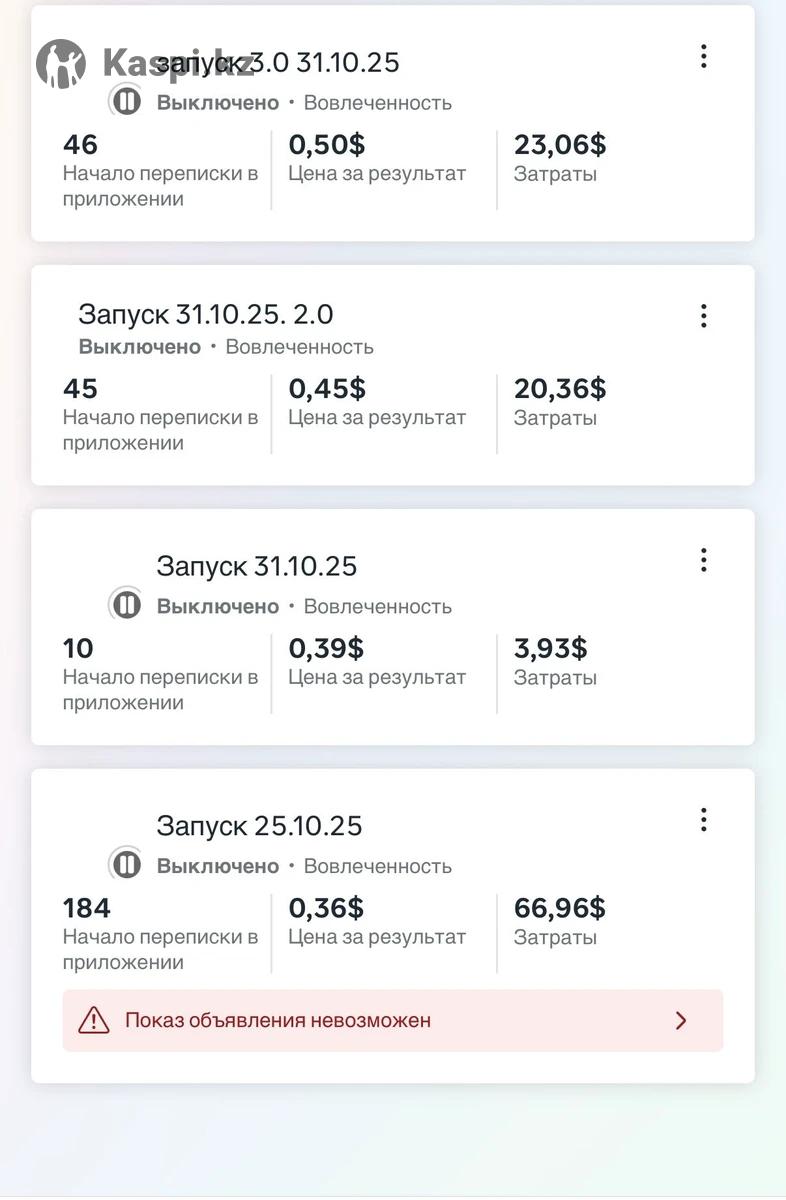Click the warning triangle icon in alert
The width and height of the screenshot is (786, 1200).
coord(94,1020)
